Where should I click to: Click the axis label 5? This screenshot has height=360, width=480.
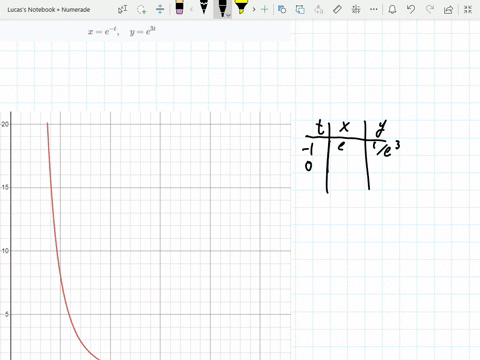point(7,314)
